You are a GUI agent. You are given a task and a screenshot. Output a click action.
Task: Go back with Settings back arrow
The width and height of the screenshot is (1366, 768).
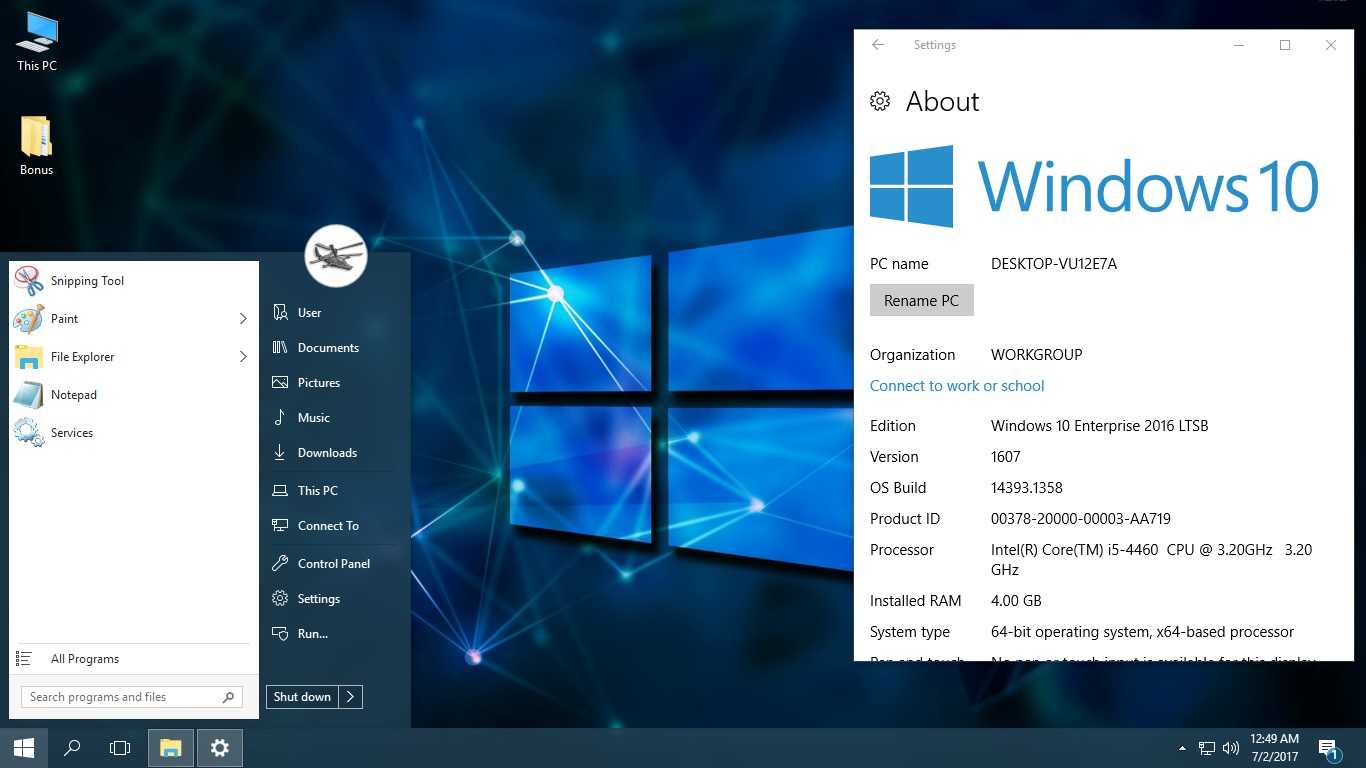878,45
